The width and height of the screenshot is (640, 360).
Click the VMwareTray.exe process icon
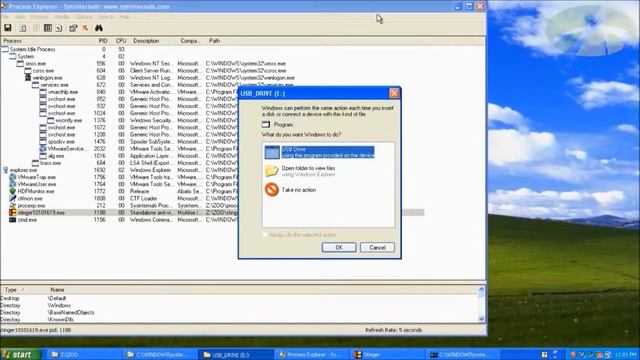[13, 177]
